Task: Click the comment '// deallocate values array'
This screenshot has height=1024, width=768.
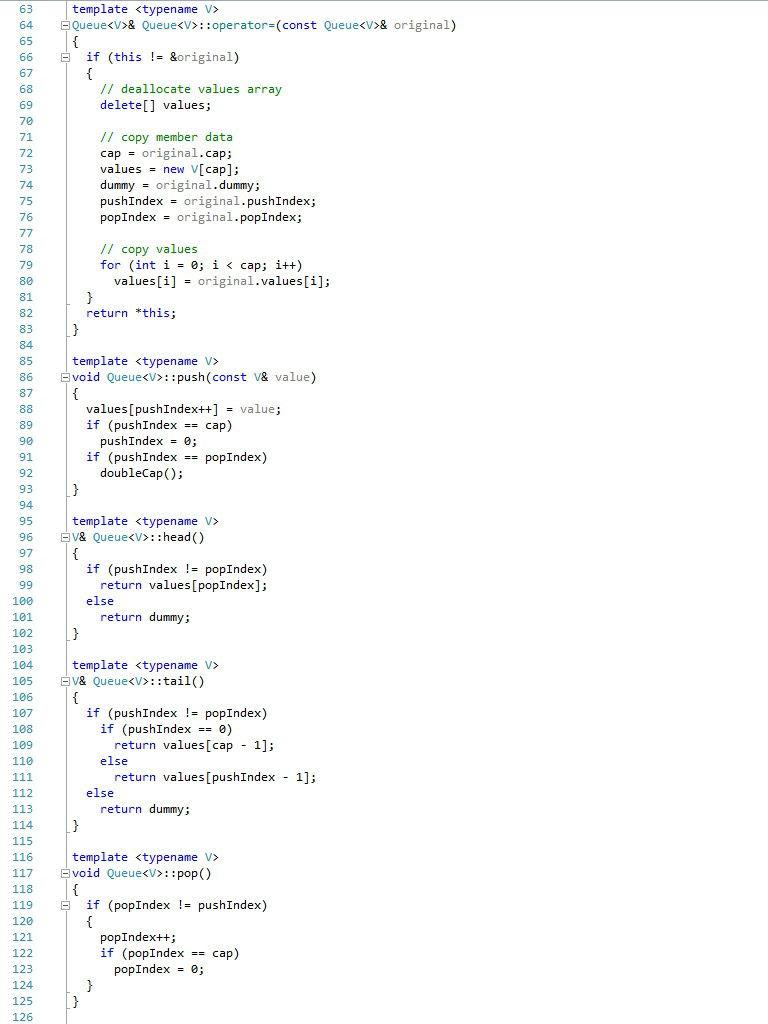Action: coord(191,89)
